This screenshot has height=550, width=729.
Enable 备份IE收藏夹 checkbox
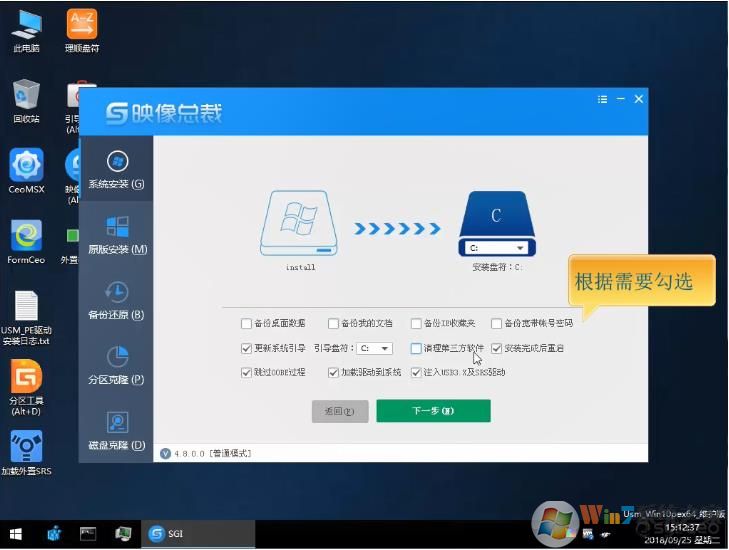pyautogui.click(x=416, y=323)
